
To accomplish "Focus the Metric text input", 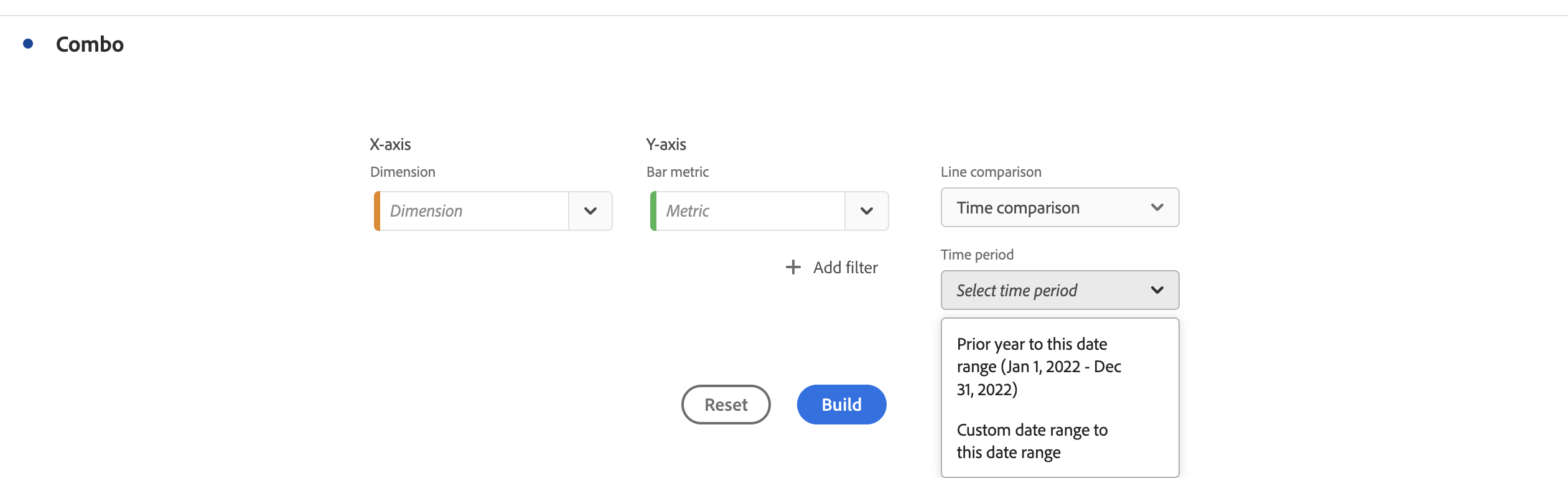I will tap(750, 211).
